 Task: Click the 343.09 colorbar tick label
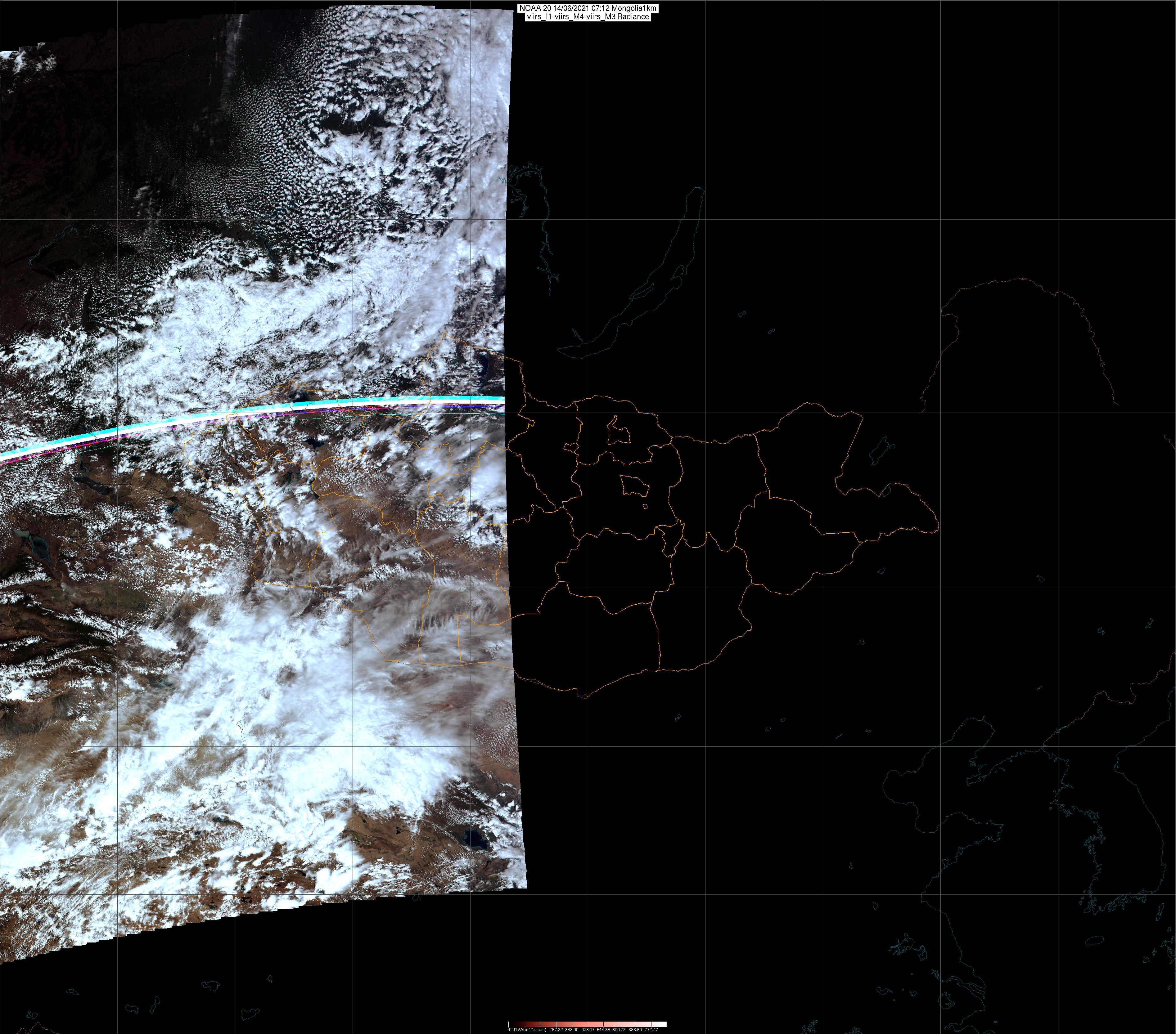(572, 1030)
